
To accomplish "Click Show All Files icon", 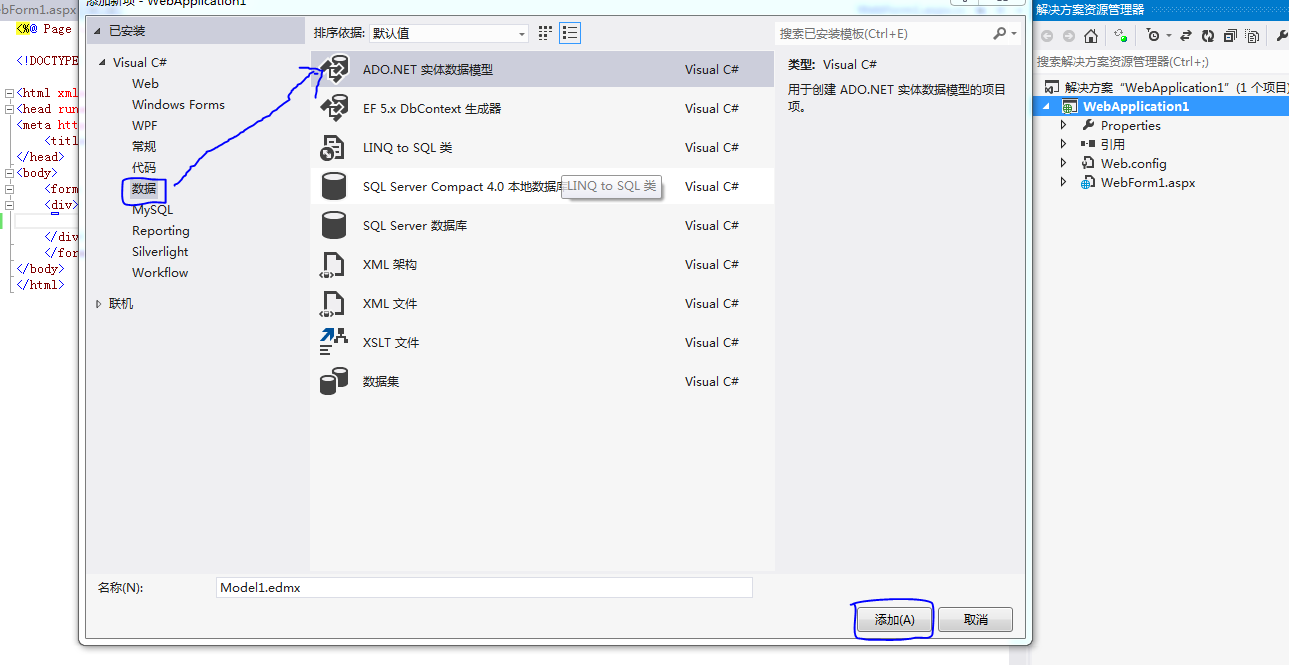I will (x=1252, y=36).
